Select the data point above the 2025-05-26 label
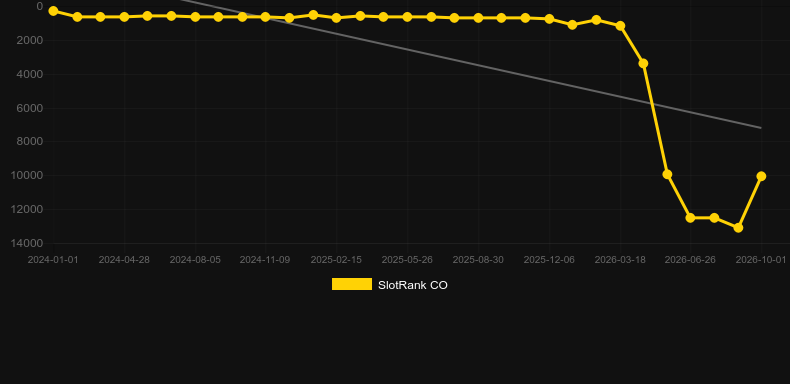The height and width of the screenshot is (384, 790). [407, 17]
